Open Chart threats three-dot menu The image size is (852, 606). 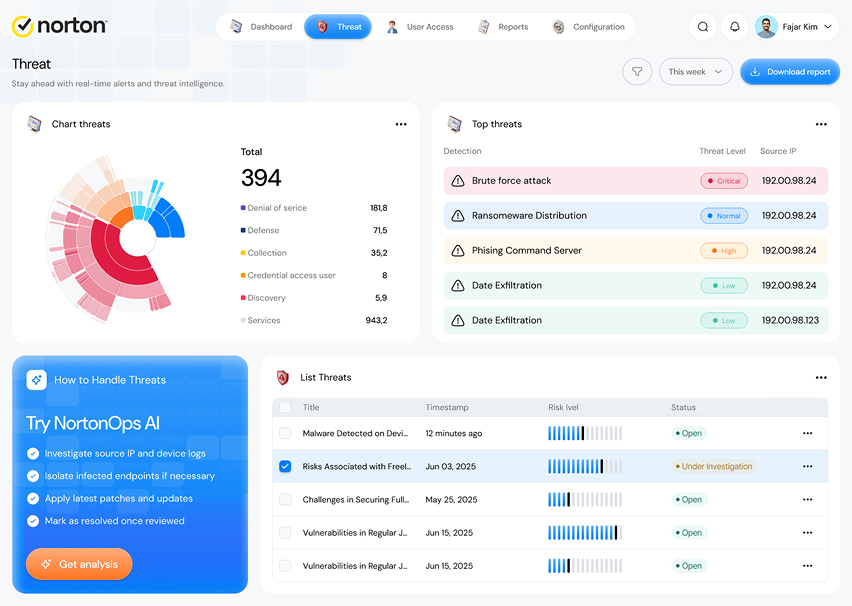point(401,124)
